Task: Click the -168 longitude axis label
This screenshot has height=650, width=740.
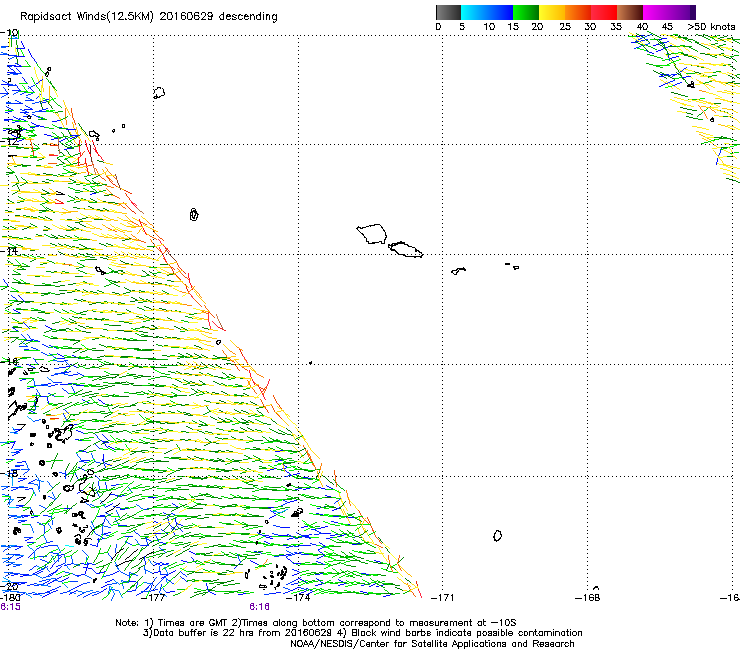Action: (x=588, y=598)
